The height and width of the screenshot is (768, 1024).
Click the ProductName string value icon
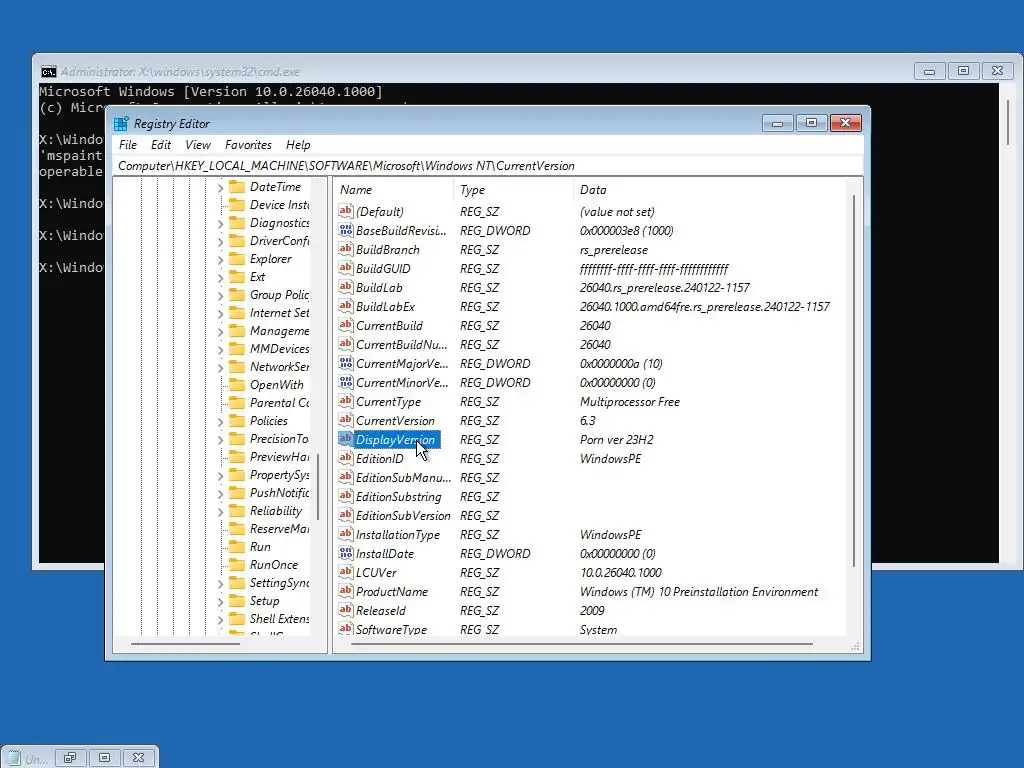click(345, 590)
